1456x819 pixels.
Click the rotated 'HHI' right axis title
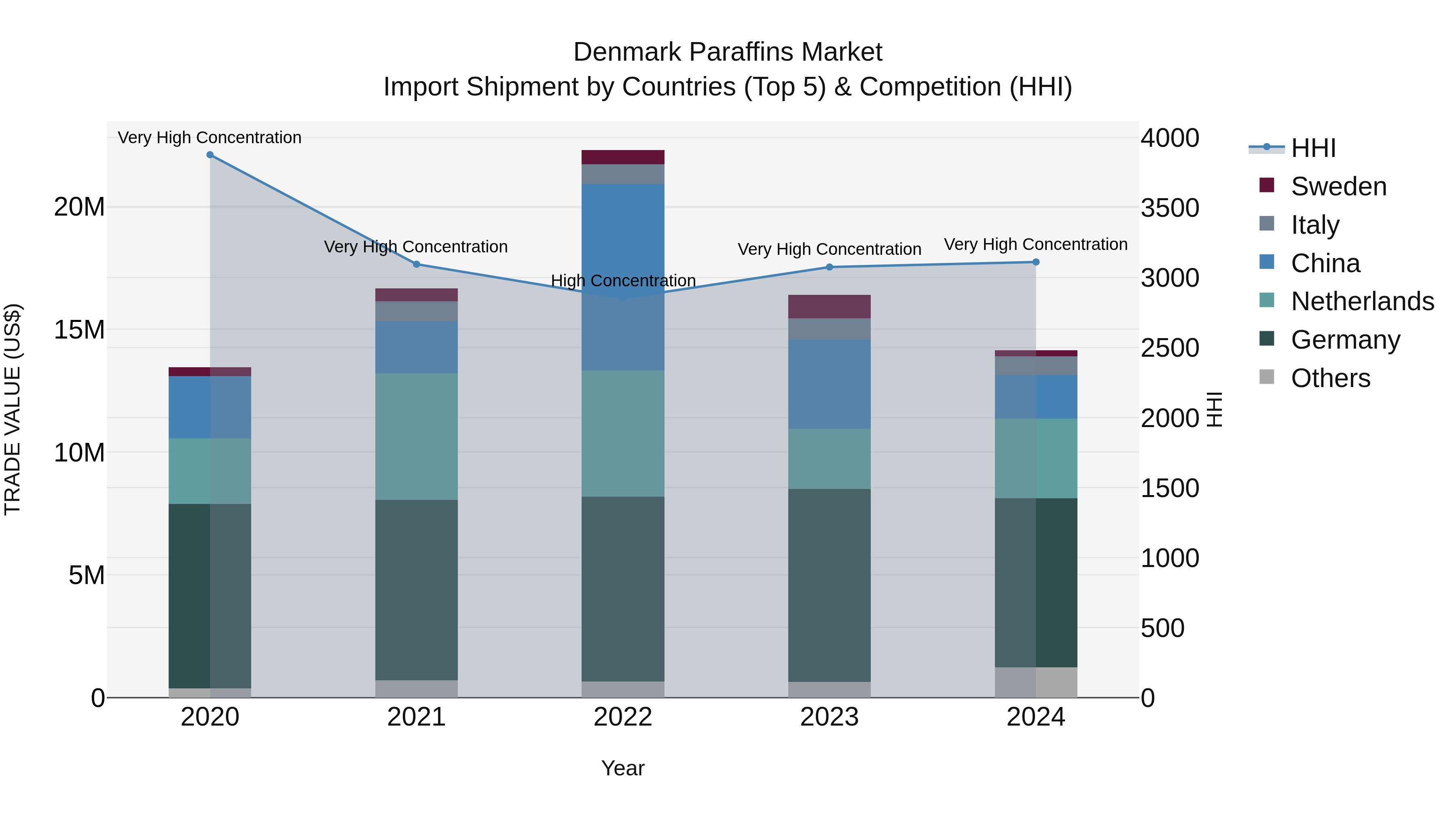click(1214, 409)
